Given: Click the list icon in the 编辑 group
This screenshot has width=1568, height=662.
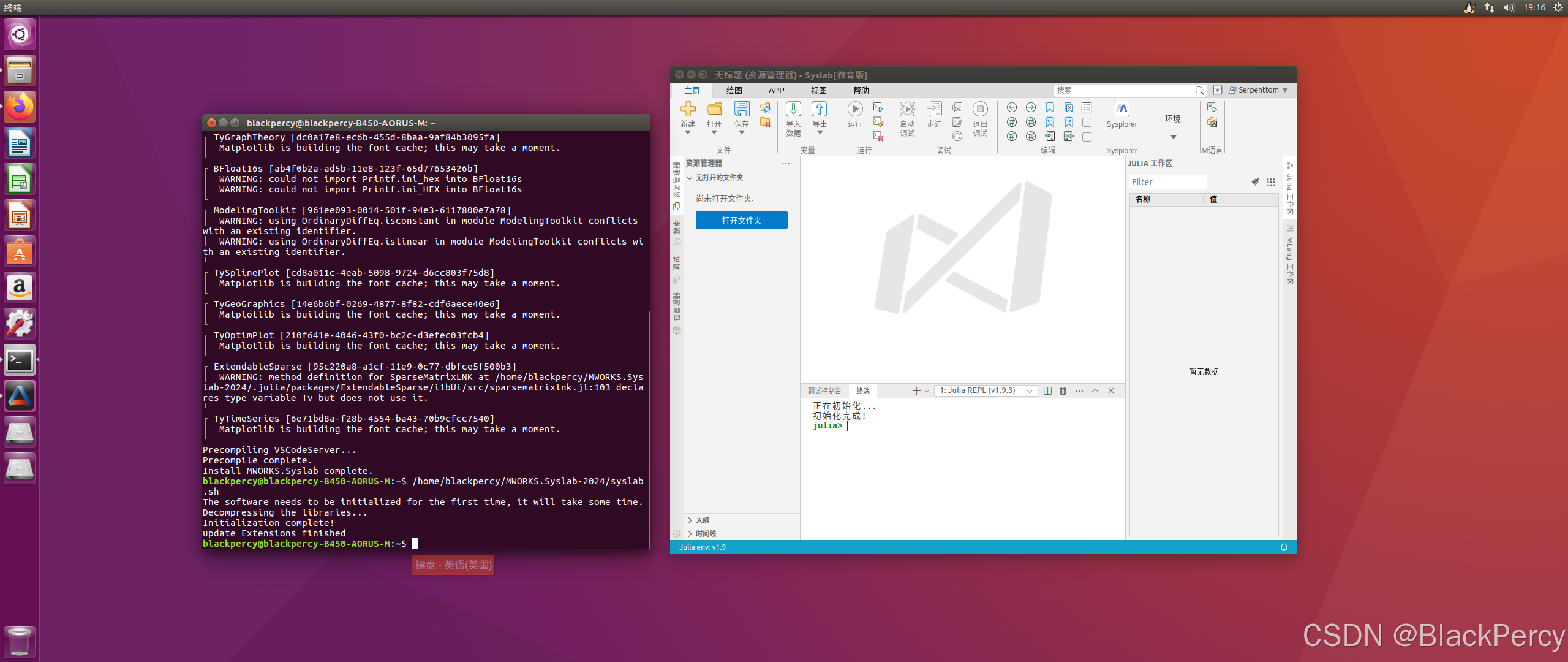Looking at the screenshot, I should [x=1087, y=107].
